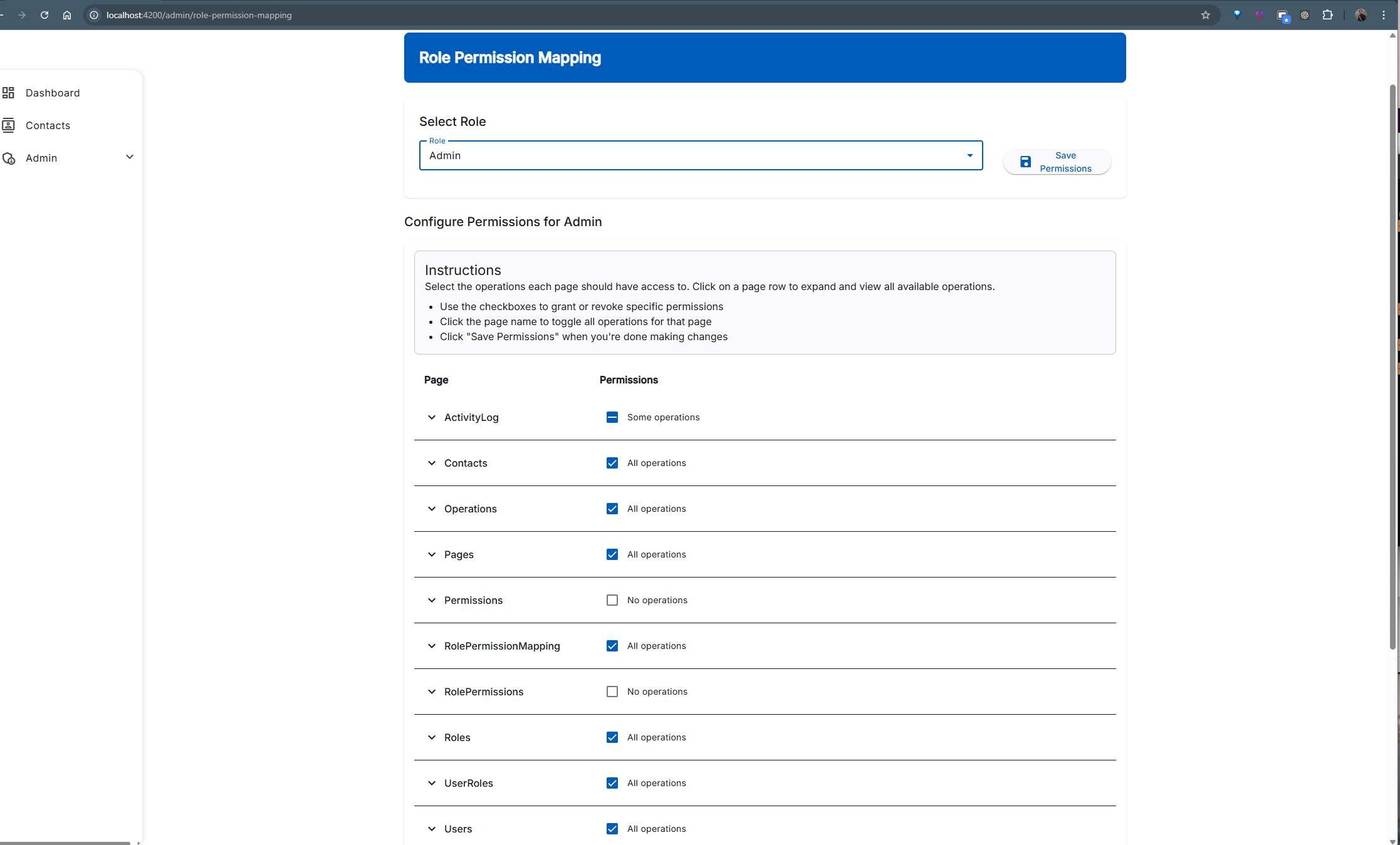Uncheck All operations for Contacts
The width and height of the screenshot is (1400, 845).
click(612, 463)
